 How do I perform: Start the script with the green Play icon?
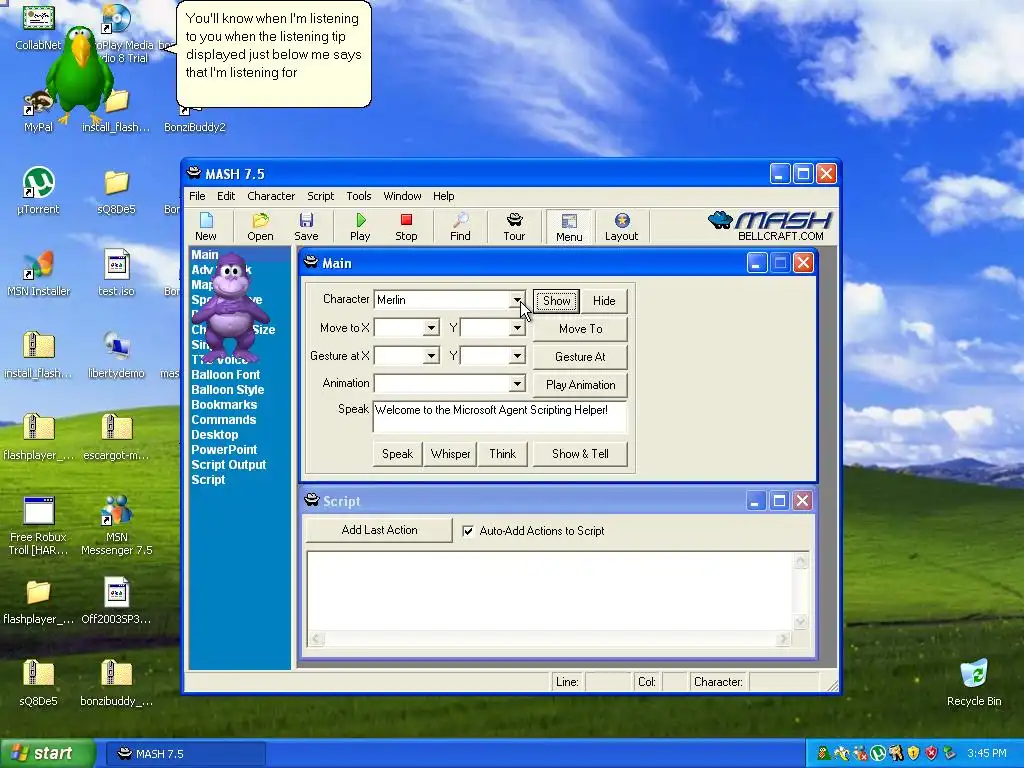[x=360, y=227]
